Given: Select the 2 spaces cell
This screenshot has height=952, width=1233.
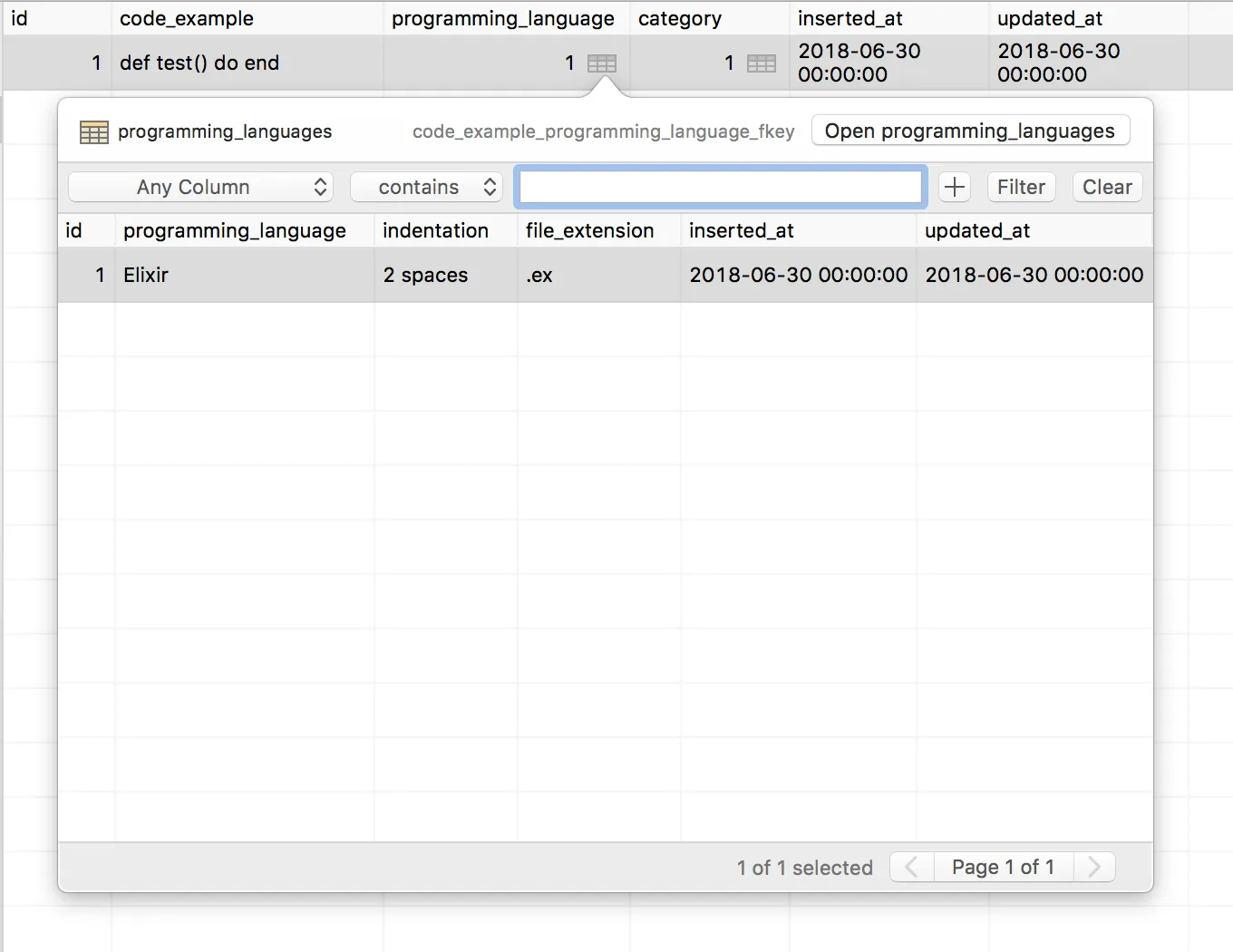Looking at the screenshot, I should (445, 275).
